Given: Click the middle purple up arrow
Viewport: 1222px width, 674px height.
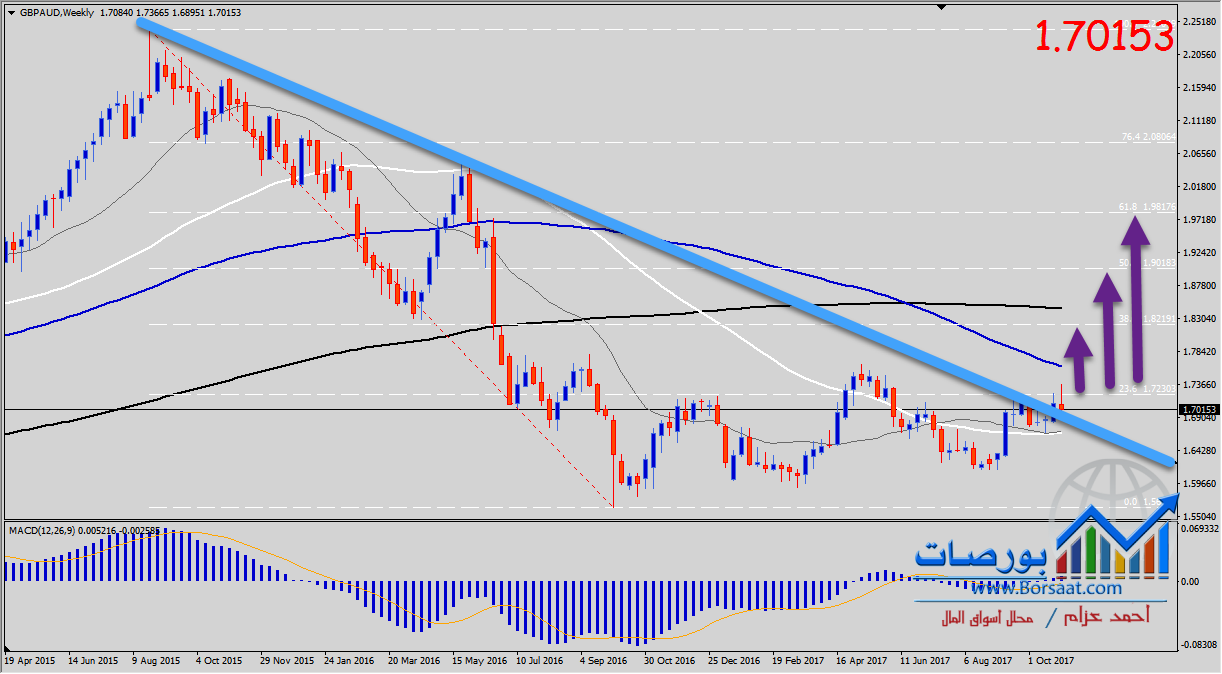Looking at the screenshot, I should (1107, 329).
